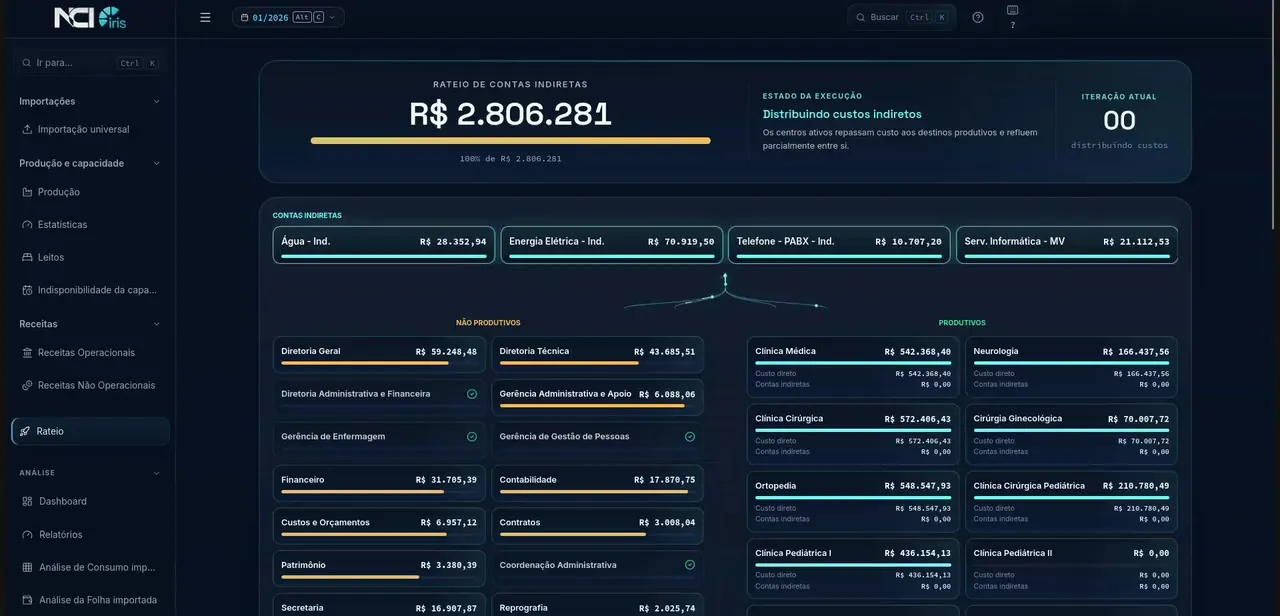This screenshot has height=616, width=1280.
Task: Click the Patrimônio title
Action: (x=303, y=565)
